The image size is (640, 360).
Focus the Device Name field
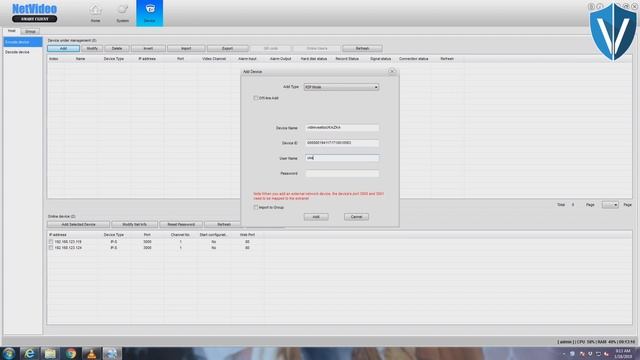tap(342, 128)
